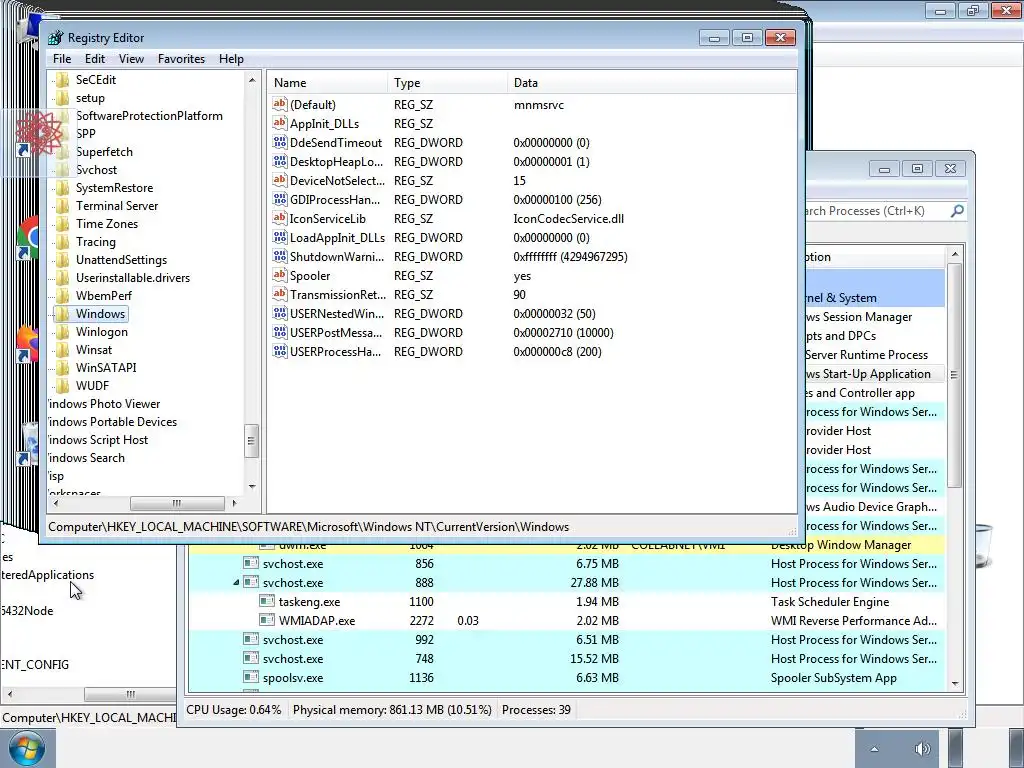The image size is (1024, 768).
Task: Click the search magnifier icon in Processes box
Action: pyautogui.click(x=957, y=211)
